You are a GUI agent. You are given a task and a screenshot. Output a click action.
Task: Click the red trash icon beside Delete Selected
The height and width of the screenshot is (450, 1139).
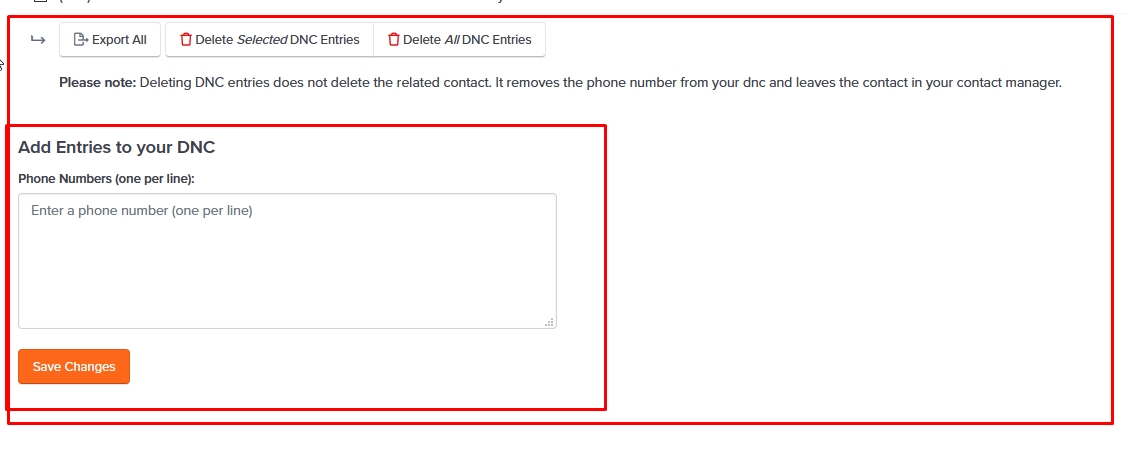click(x=186, y=39)
